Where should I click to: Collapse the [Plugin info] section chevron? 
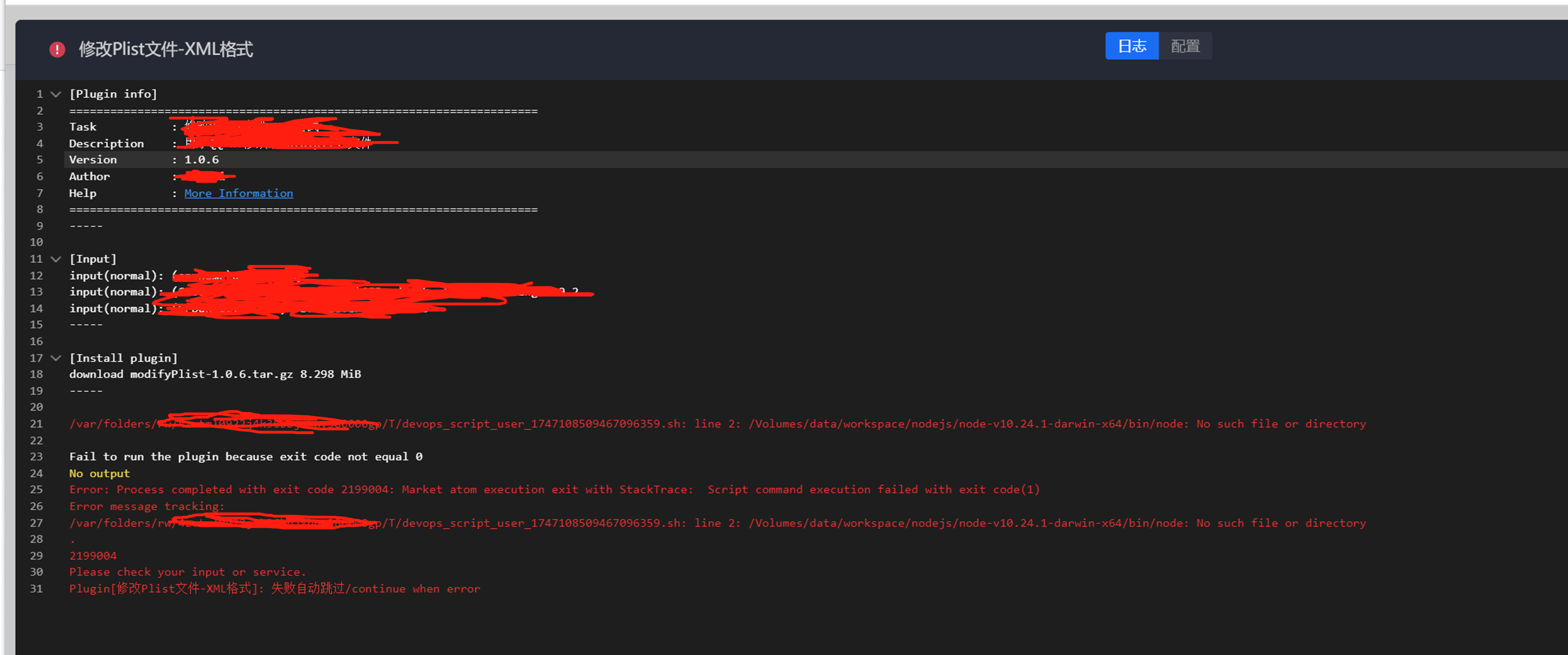point(56,94)
